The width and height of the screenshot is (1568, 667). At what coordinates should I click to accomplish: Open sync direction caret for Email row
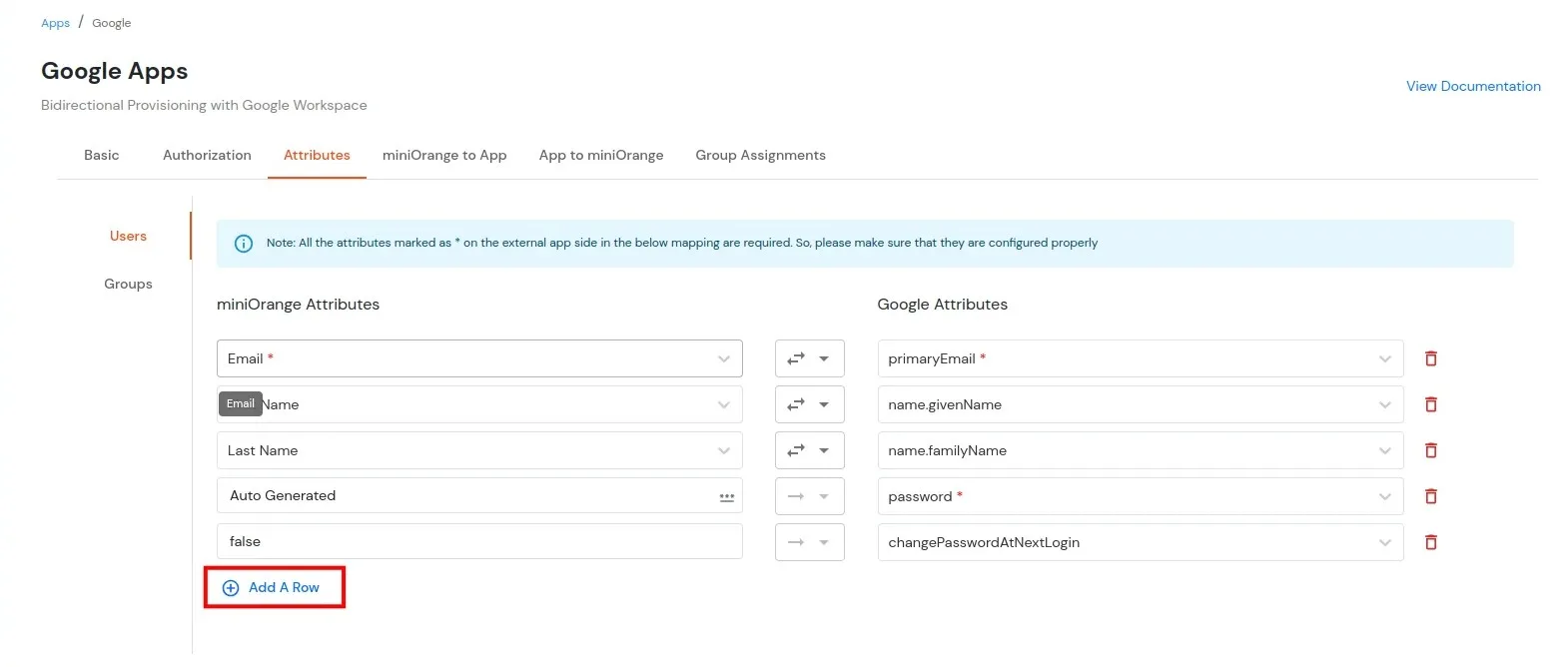click(x=824, y=358)
